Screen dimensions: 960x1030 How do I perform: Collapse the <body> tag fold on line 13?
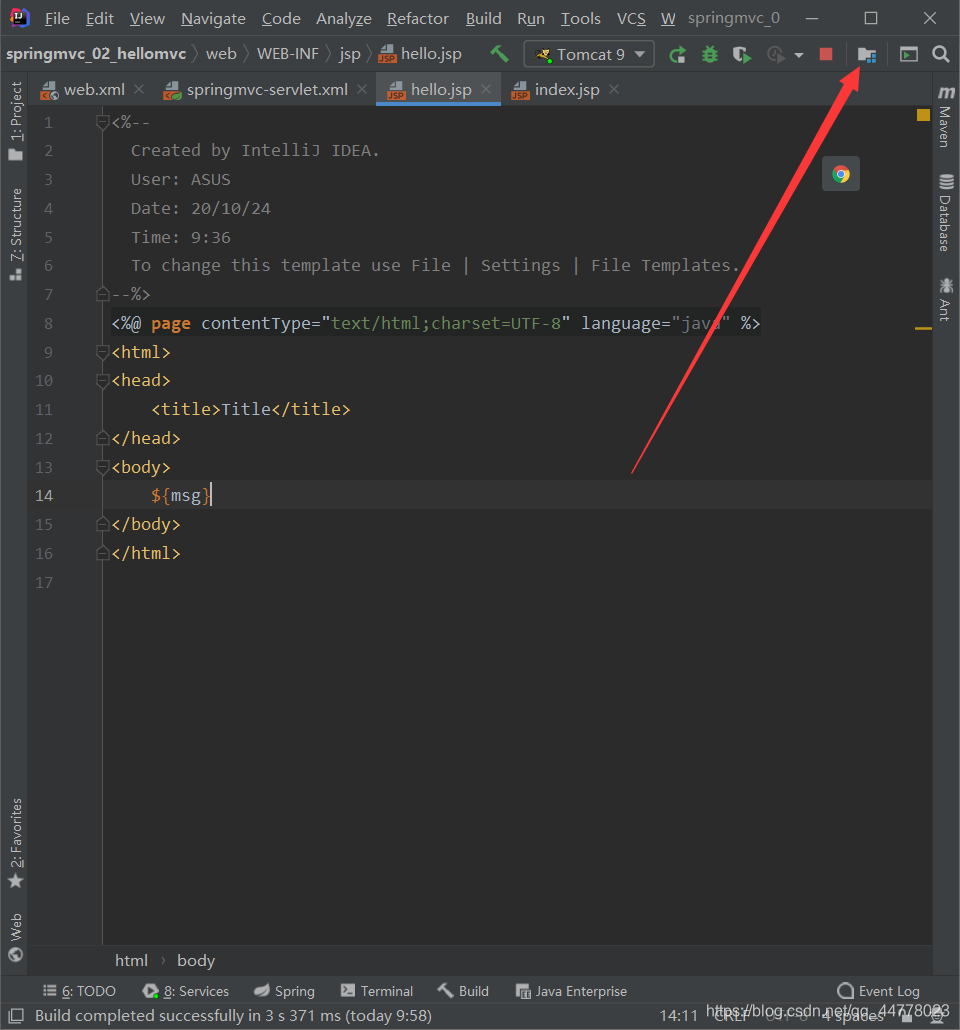pos(102,467)
